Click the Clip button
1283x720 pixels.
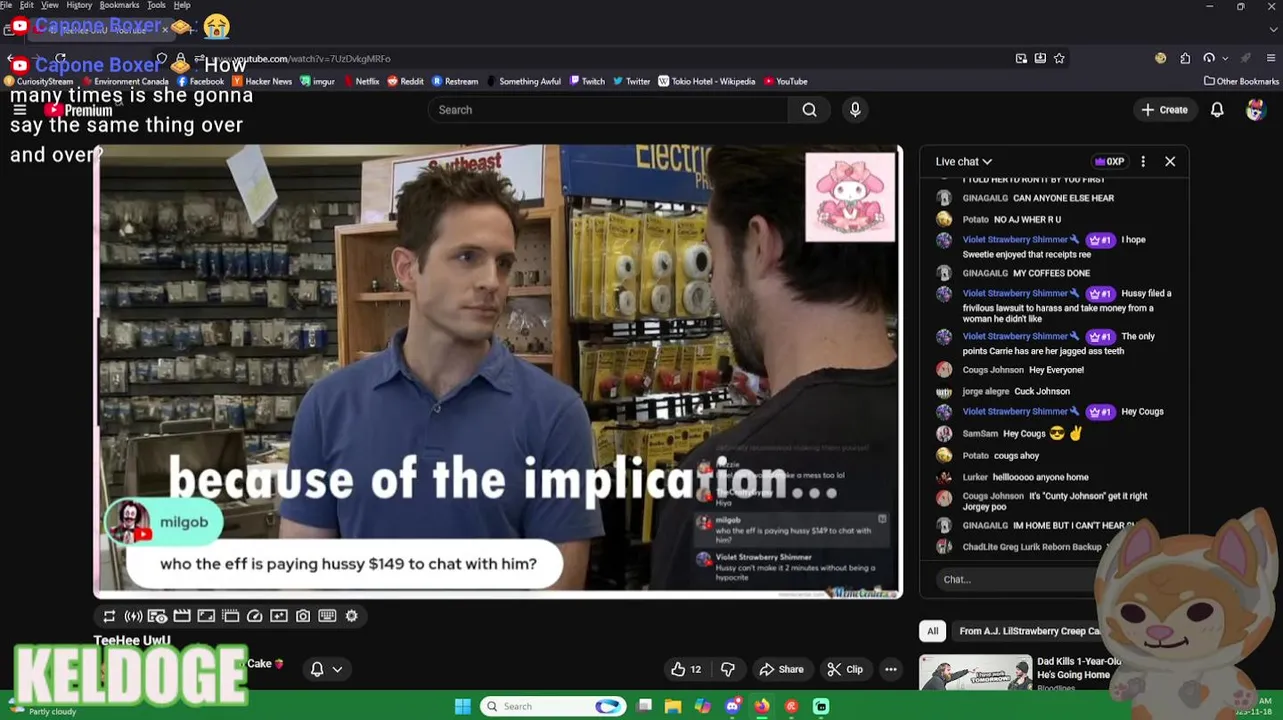tap(845, 669)
